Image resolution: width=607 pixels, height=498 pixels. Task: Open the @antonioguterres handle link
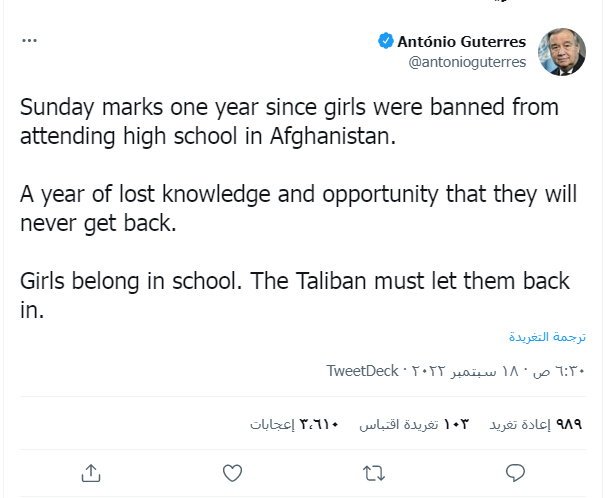coord(467,61)
